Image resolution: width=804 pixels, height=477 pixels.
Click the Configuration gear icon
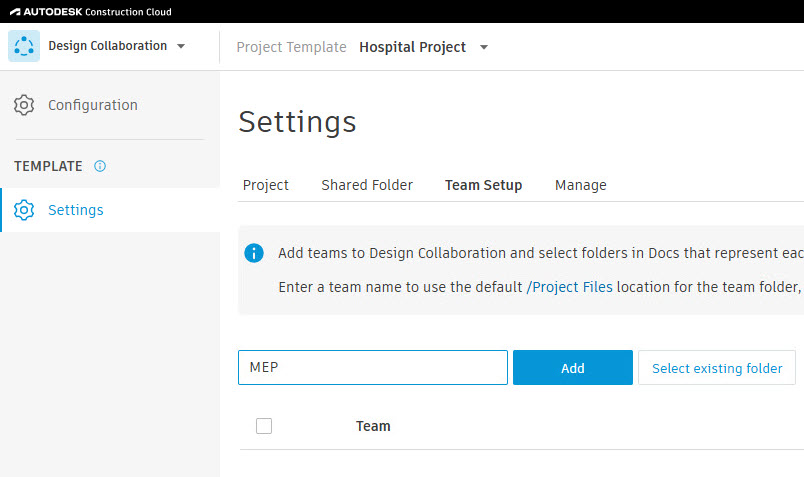[24, 105]
